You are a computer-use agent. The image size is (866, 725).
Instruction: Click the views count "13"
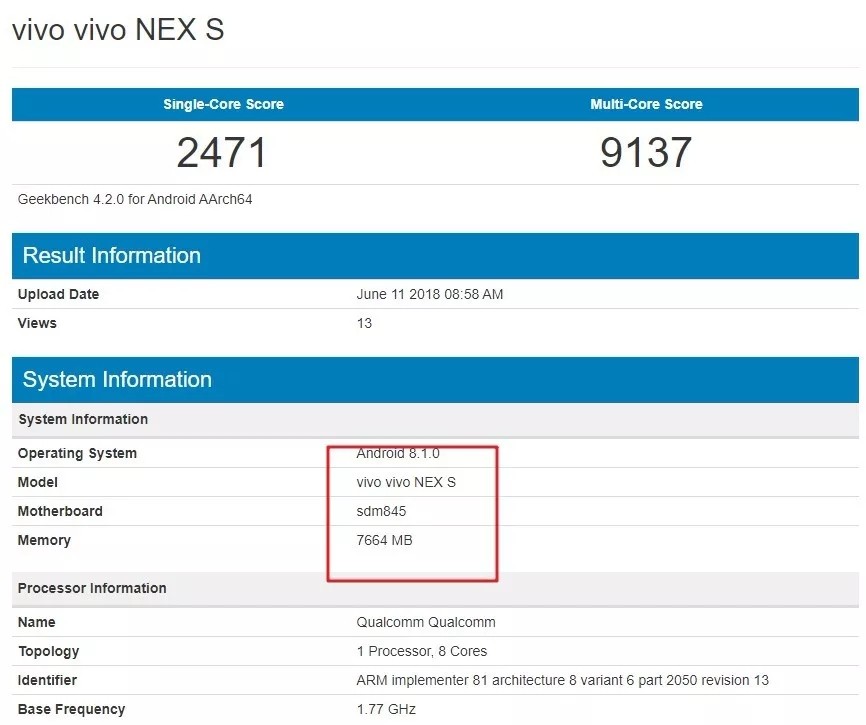[x=365, y=323]
